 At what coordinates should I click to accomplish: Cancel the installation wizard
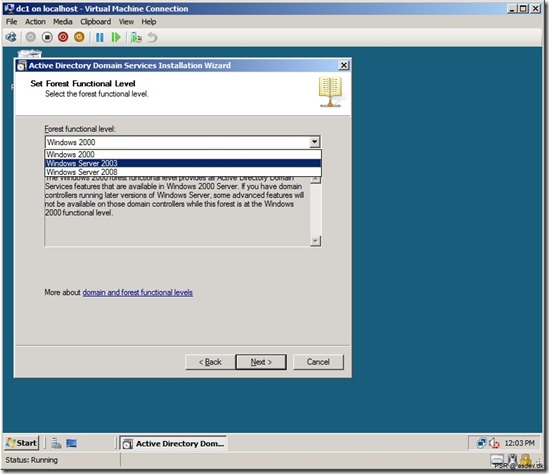pyautogui.click(x=318, y=362)
